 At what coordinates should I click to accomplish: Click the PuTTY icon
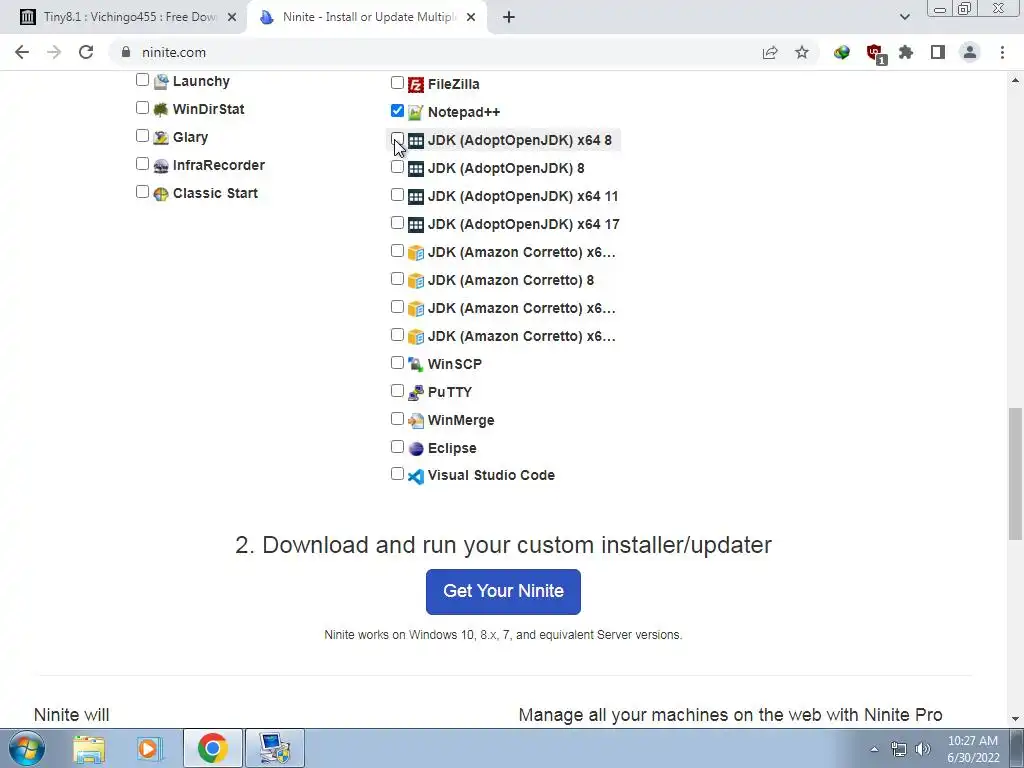416,392
